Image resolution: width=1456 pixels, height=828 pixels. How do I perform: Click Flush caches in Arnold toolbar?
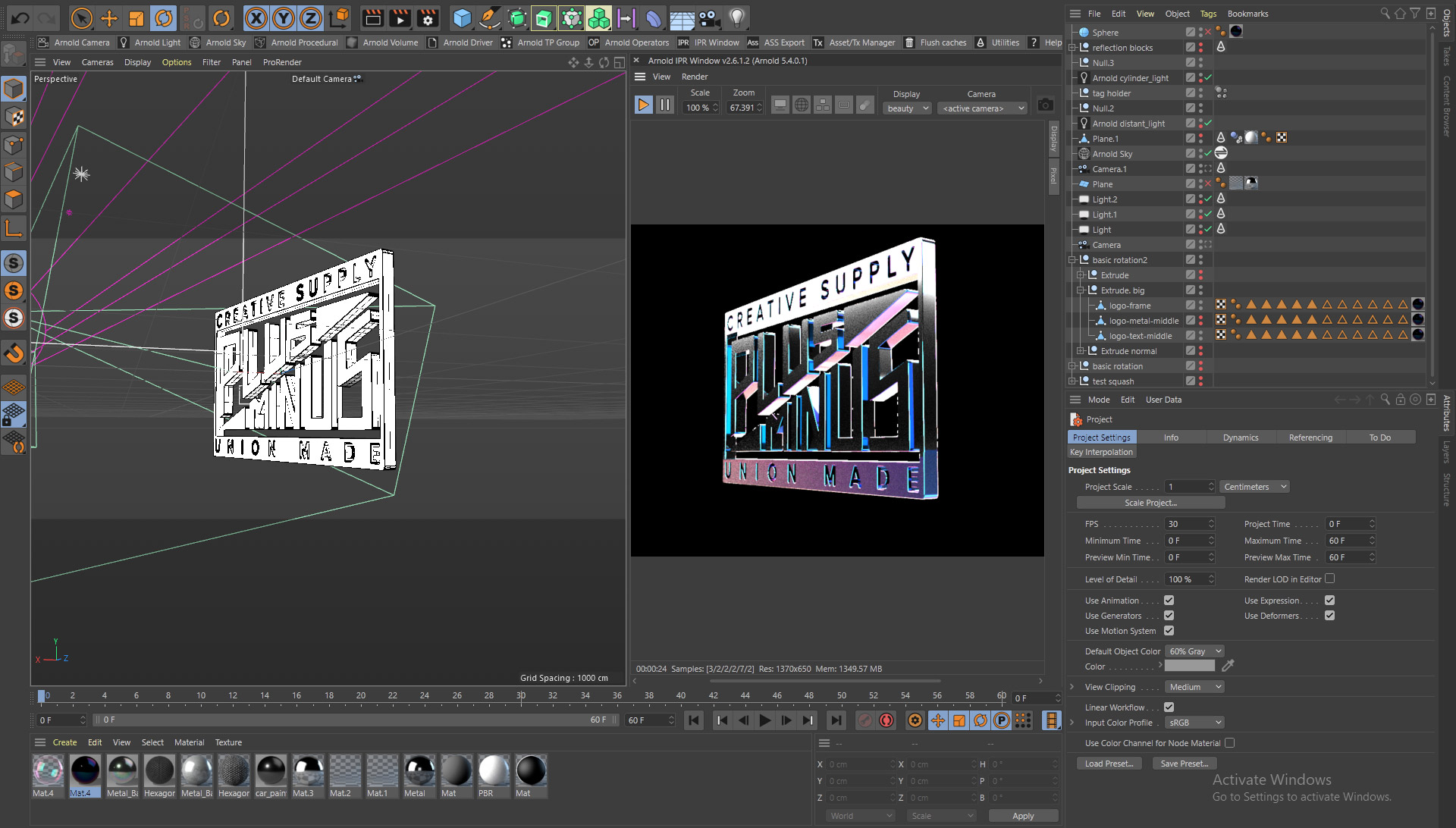(934, 42)
